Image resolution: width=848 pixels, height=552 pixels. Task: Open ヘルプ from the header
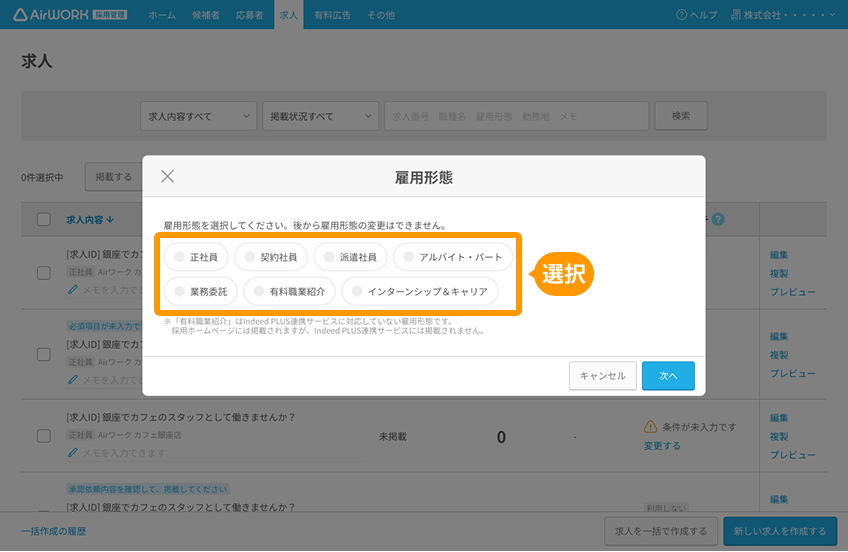697,15
